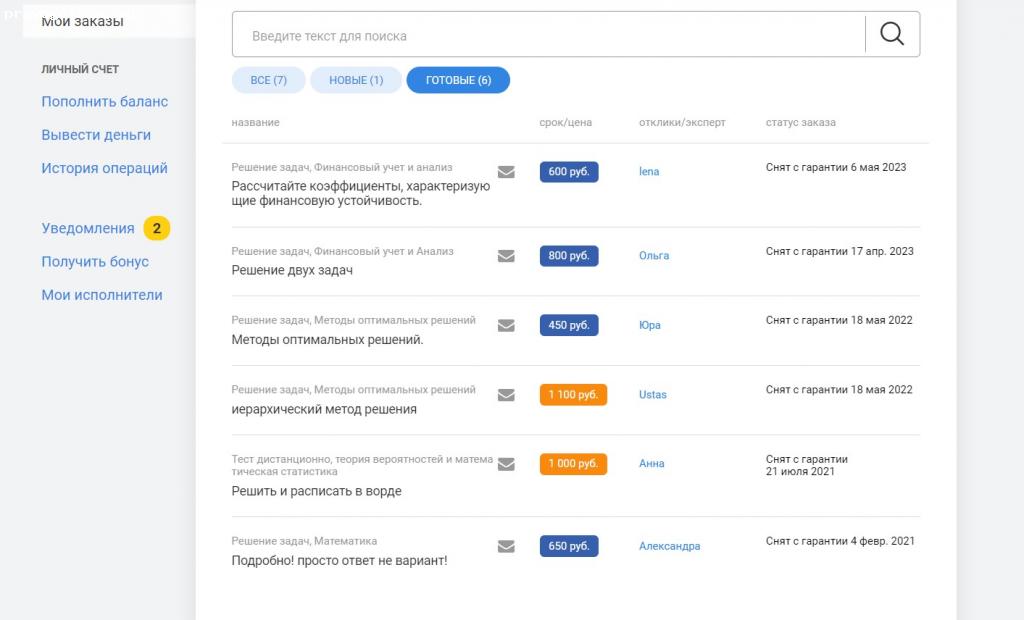Open envelope message for Ольга's order
This screenshot has height=620, width=1024.
click(x=506, y=256)
